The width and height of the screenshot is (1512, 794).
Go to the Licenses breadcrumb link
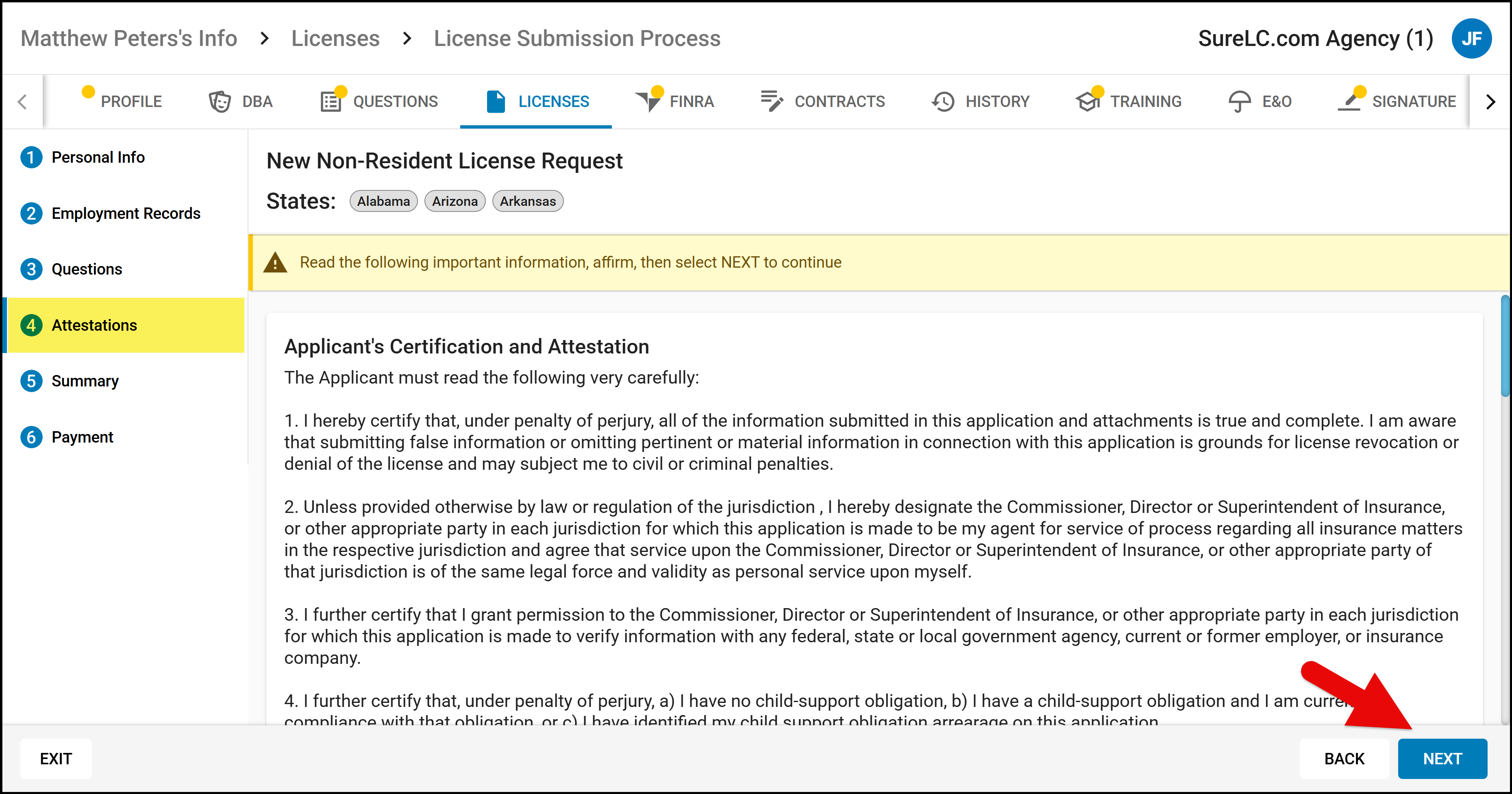coord(336,39)
